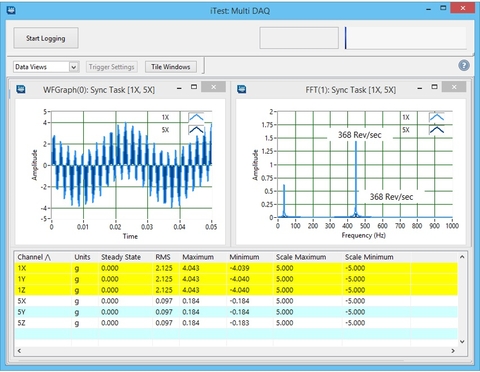Click the iTest app icon in title bar
The height and width of the screenshot is (372, 480).
pos(11,10)
